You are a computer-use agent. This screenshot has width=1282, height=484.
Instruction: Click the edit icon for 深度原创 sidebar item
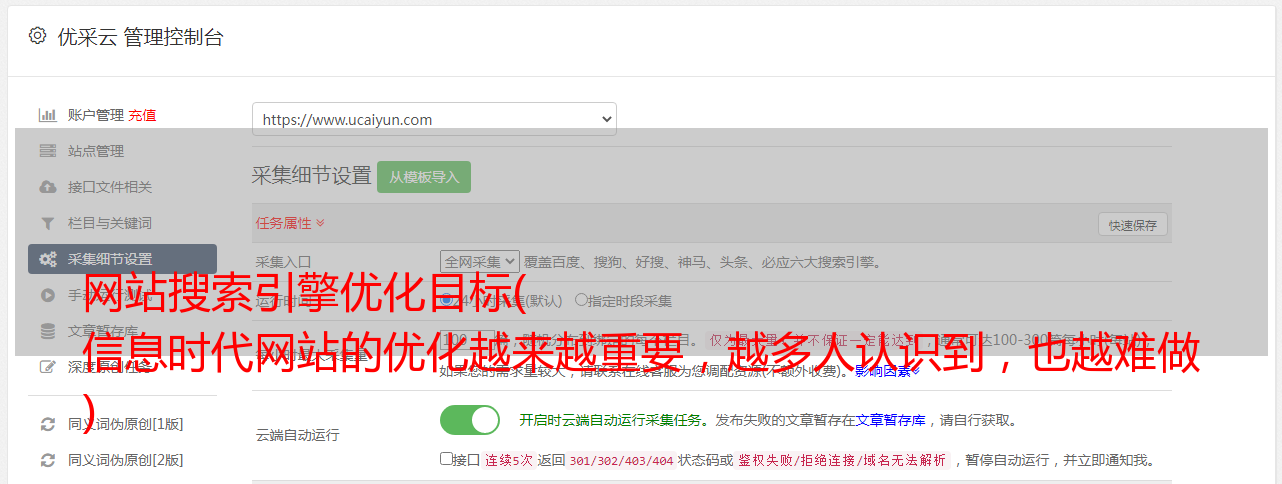click(47, 367)
